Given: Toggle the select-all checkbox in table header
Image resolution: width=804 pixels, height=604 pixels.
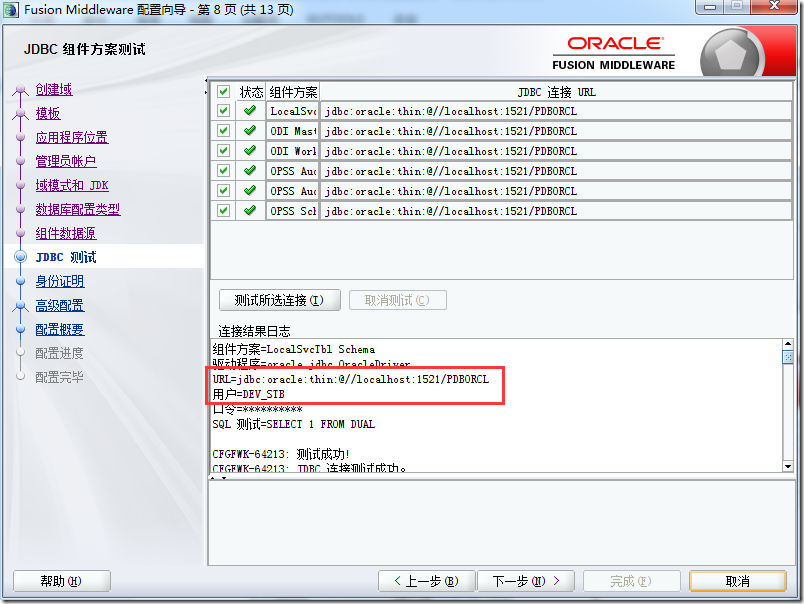Looking at the screenshot, I should (x=223, y=92).
